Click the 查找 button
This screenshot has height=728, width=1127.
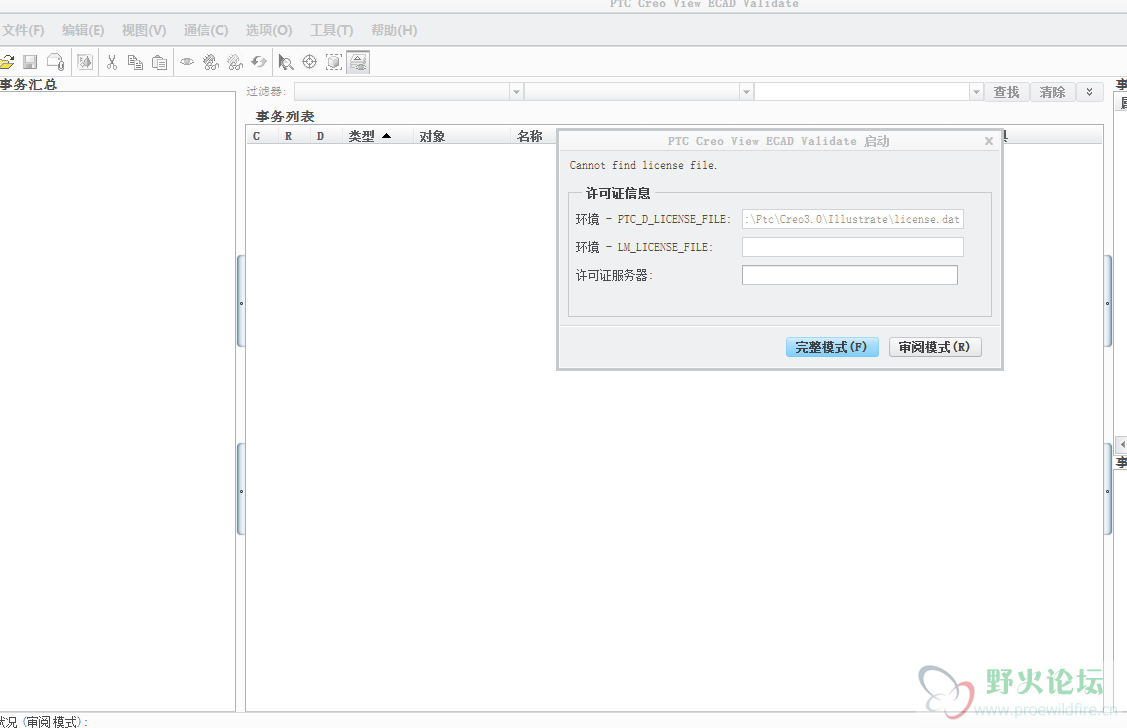(1006, 92)
